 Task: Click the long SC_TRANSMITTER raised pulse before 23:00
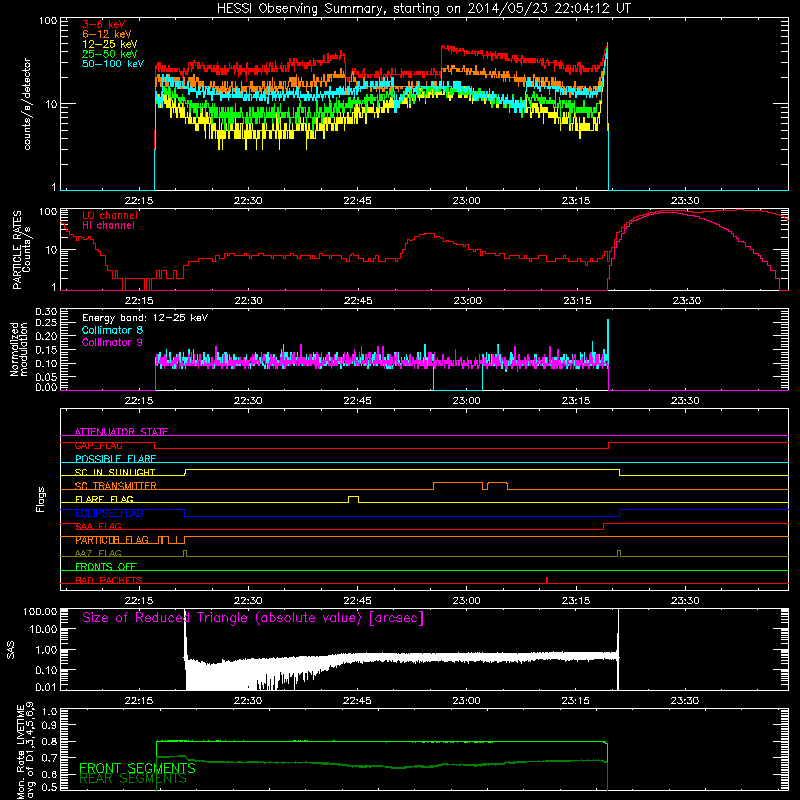[458, 486]
